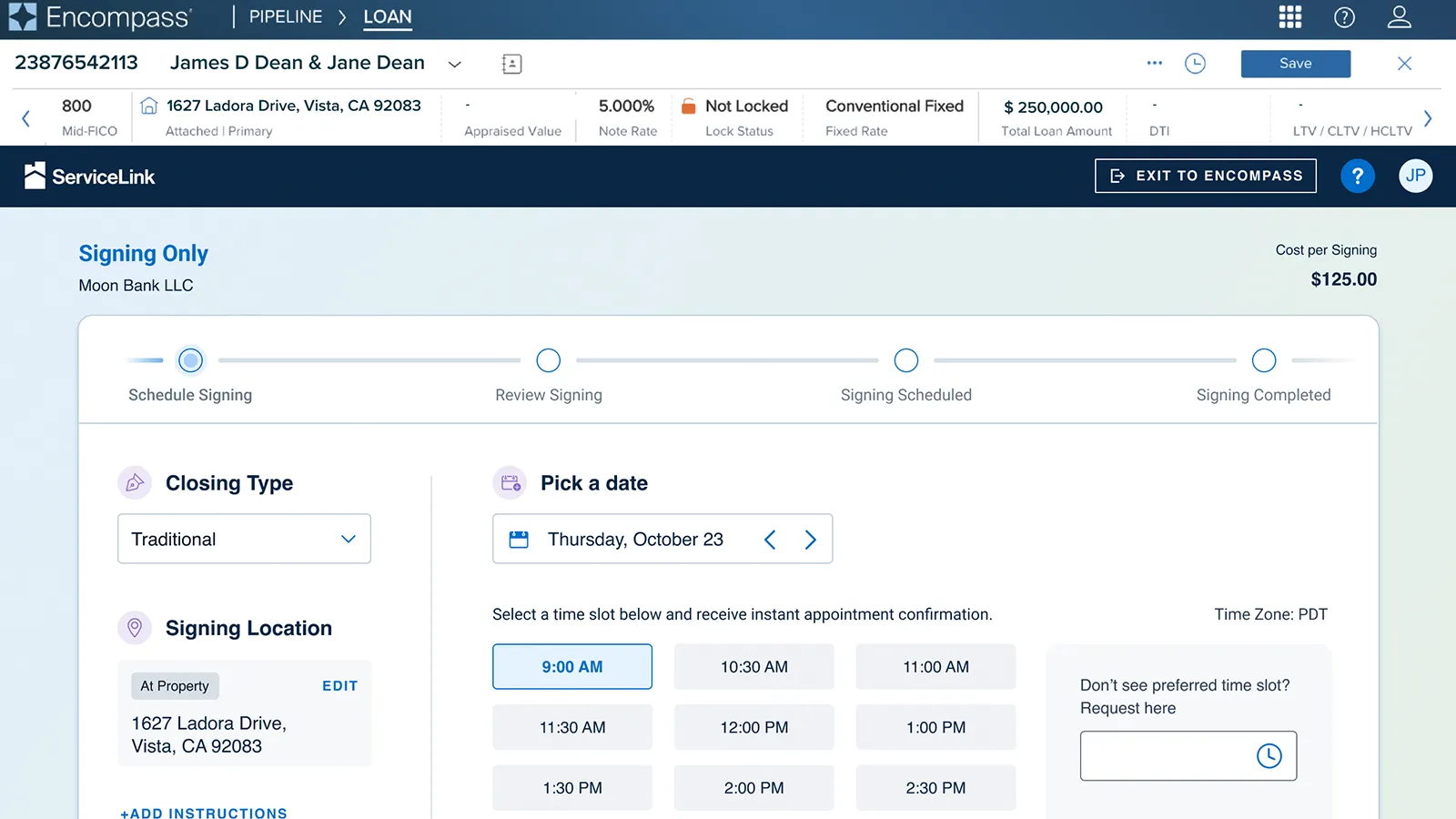Click the Save button
Image resolution: width=1456 pixels, height=819 pixels.
(1295, 64)
